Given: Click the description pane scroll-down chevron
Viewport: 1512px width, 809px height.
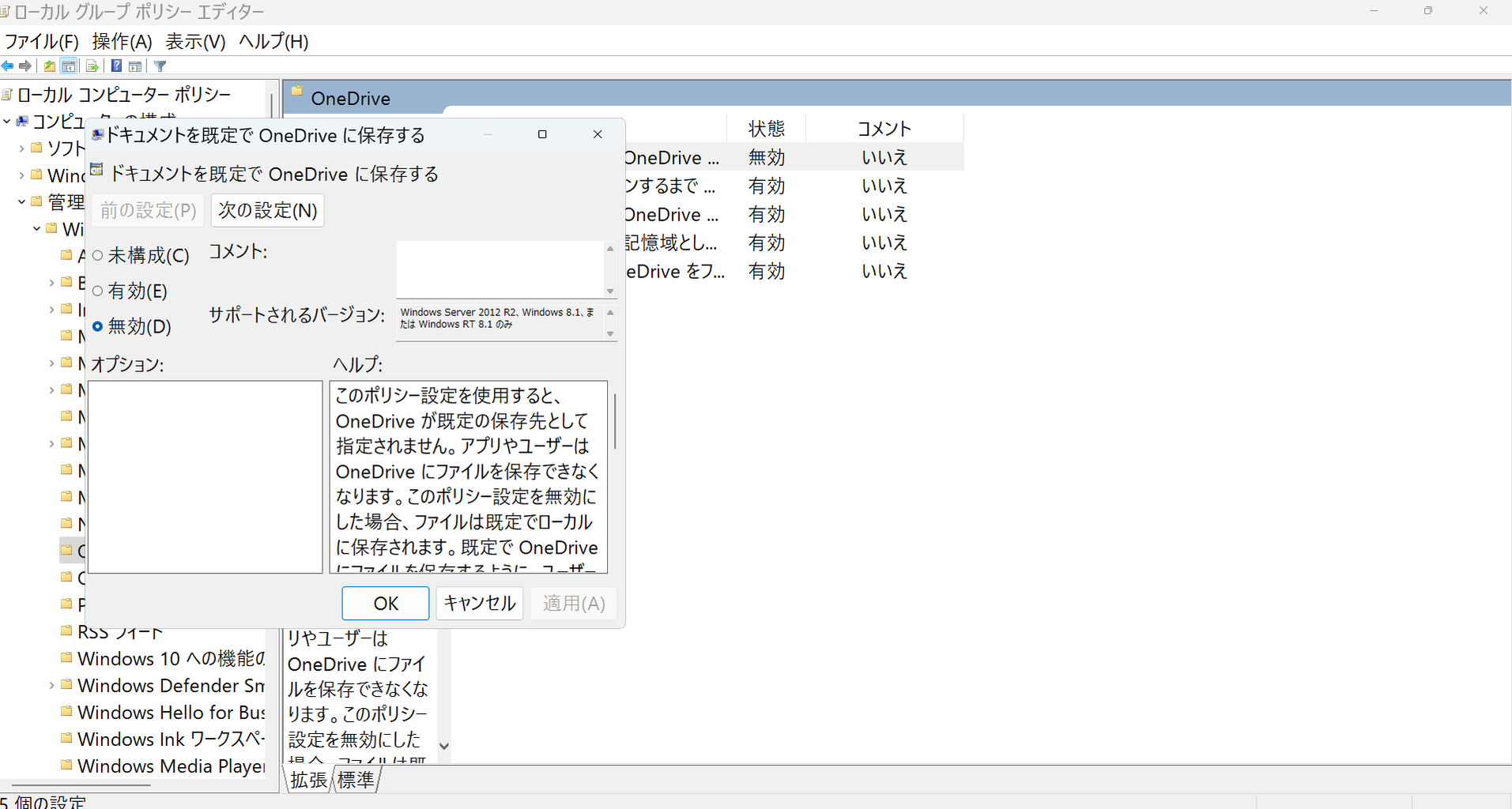Looking at the screenshot, I should (x=444, y=746).
